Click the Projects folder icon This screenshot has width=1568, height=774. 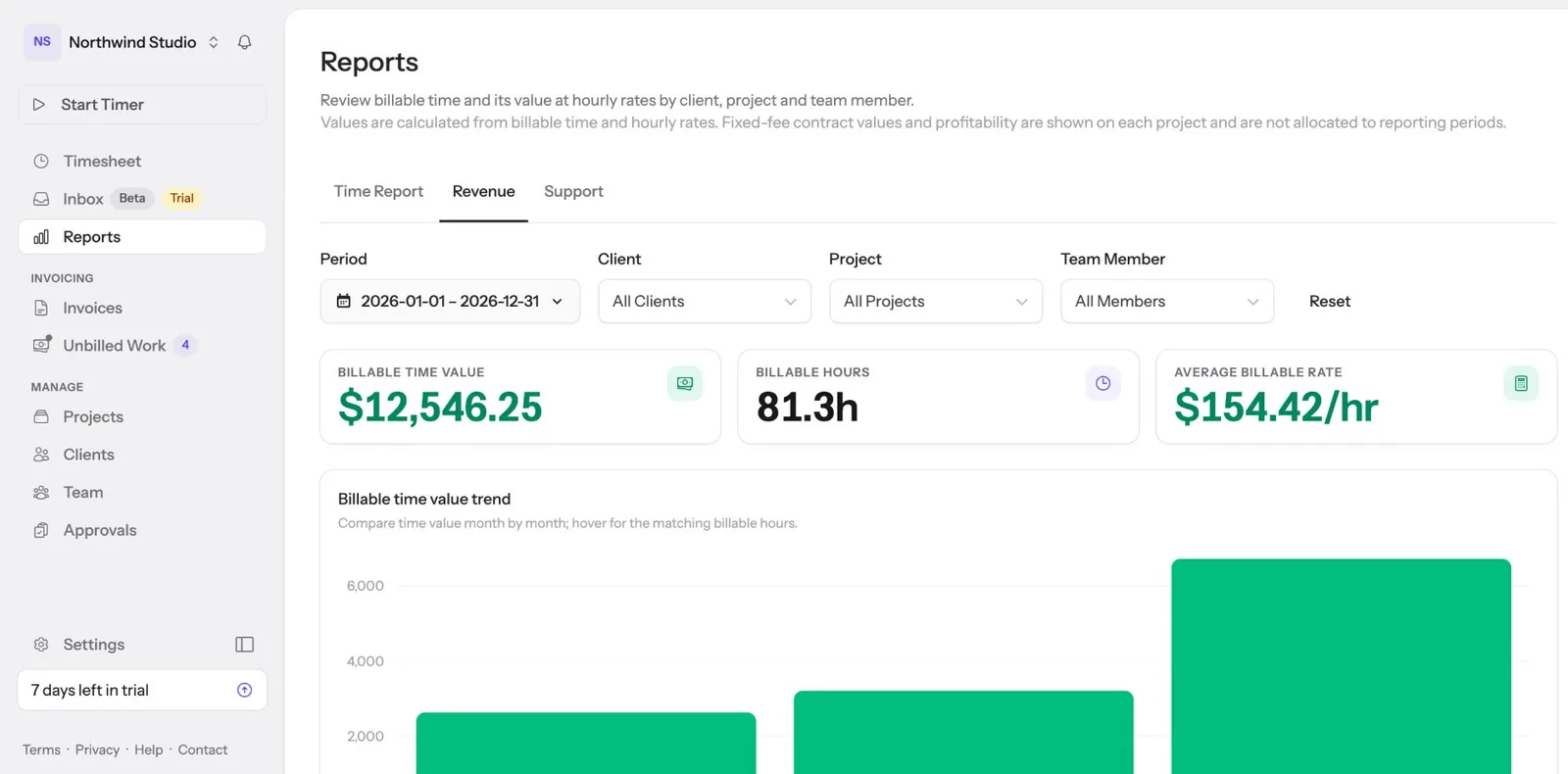41,416
